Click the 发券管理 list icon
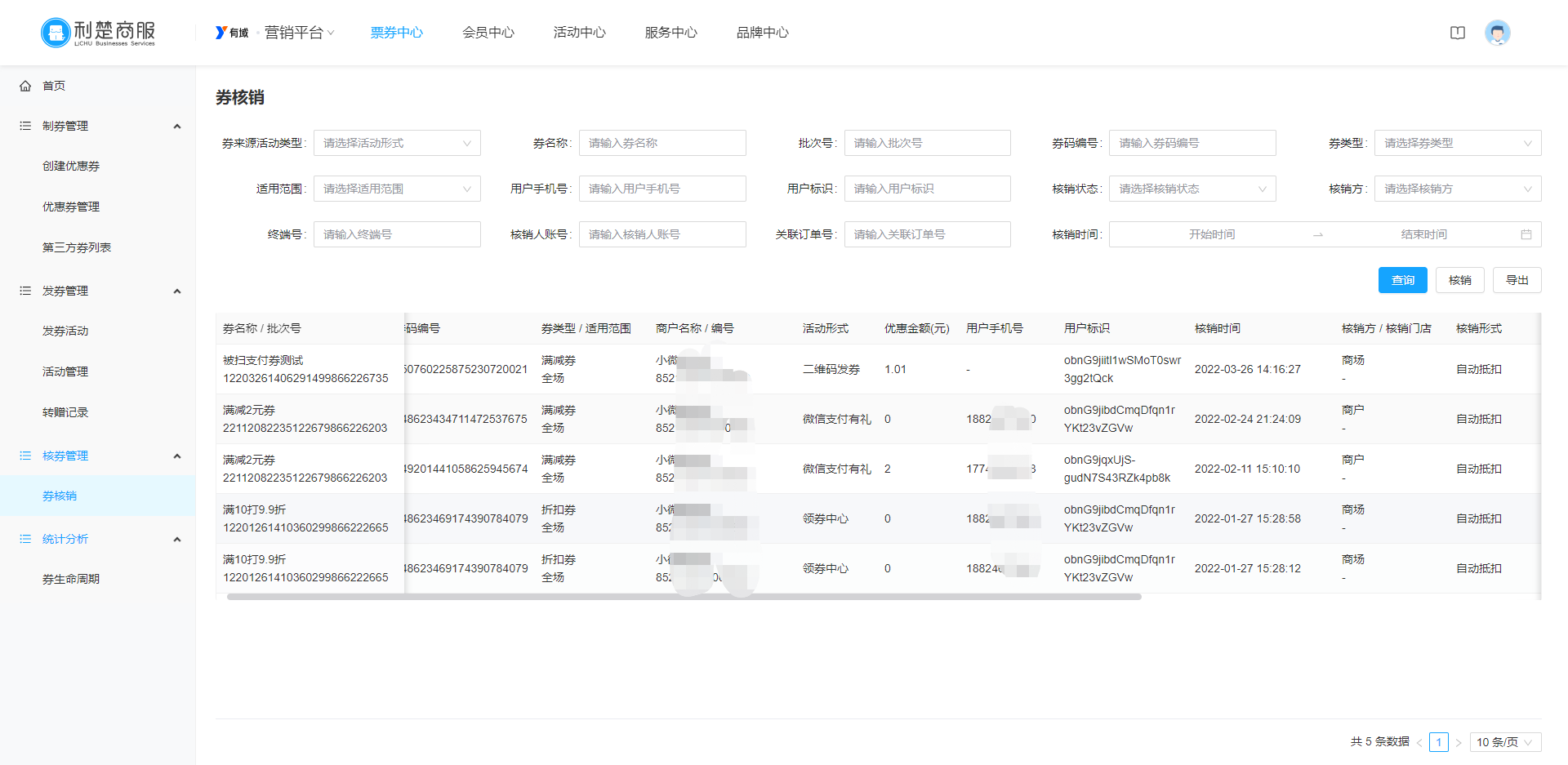The image size is (1568, 765). coord(25,291)
